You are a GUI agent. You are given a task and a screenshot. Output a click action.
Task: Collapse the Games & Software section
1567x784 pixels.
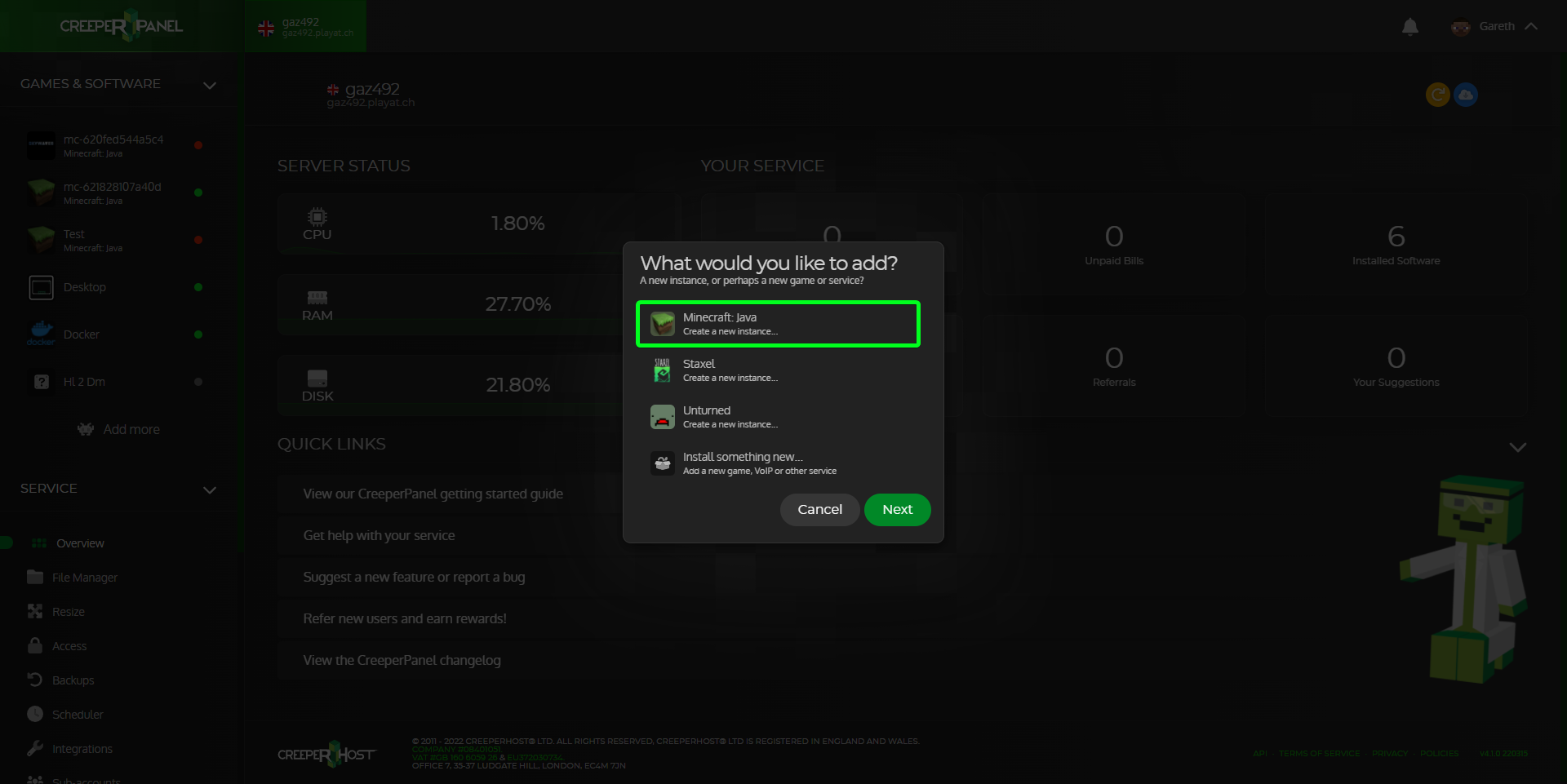coord(210,85)
